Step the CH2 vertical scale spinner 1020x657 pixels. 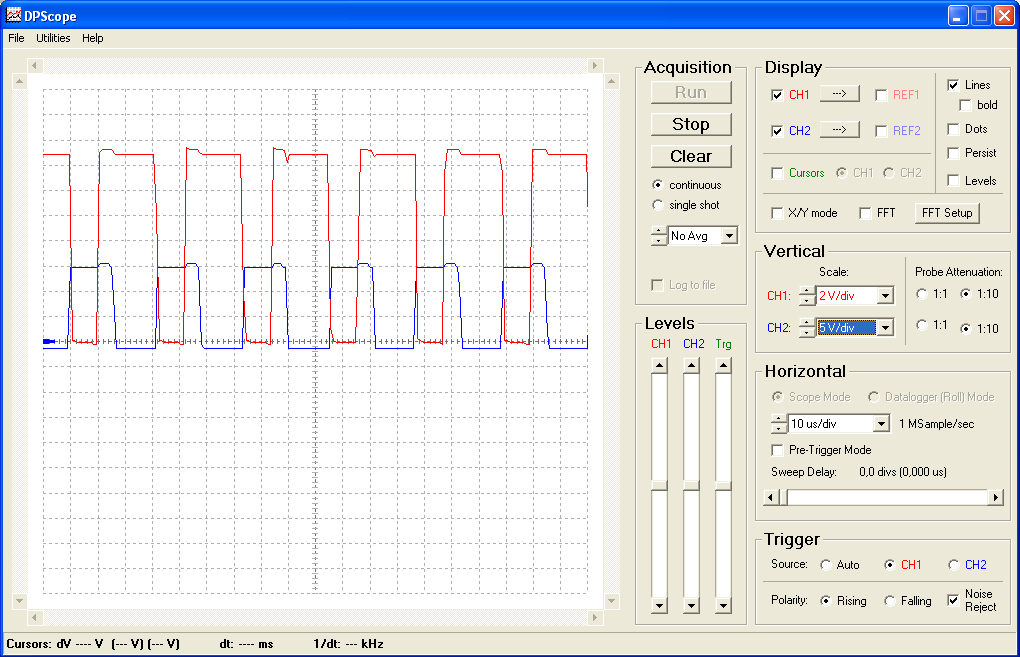(x=807, y=328)
